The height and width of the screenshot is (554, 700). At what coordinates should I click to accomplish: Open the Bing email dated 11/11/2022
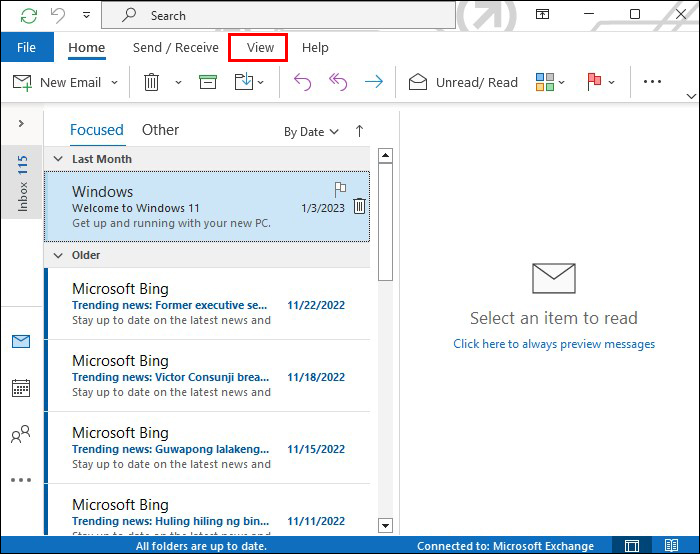tap(207, 510)
